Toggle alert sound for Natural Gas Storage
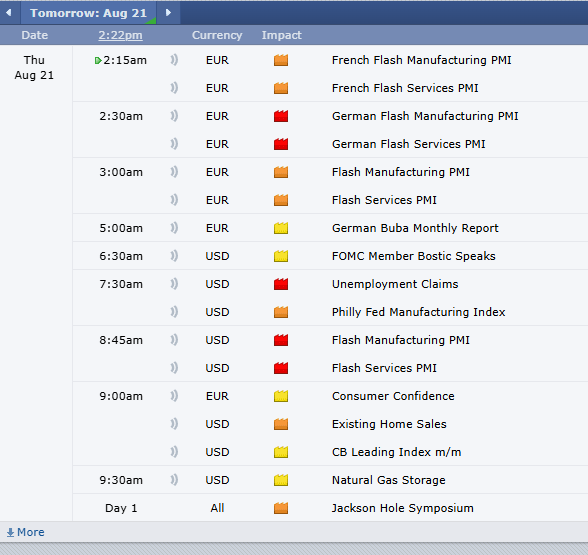 click(174, 480)
